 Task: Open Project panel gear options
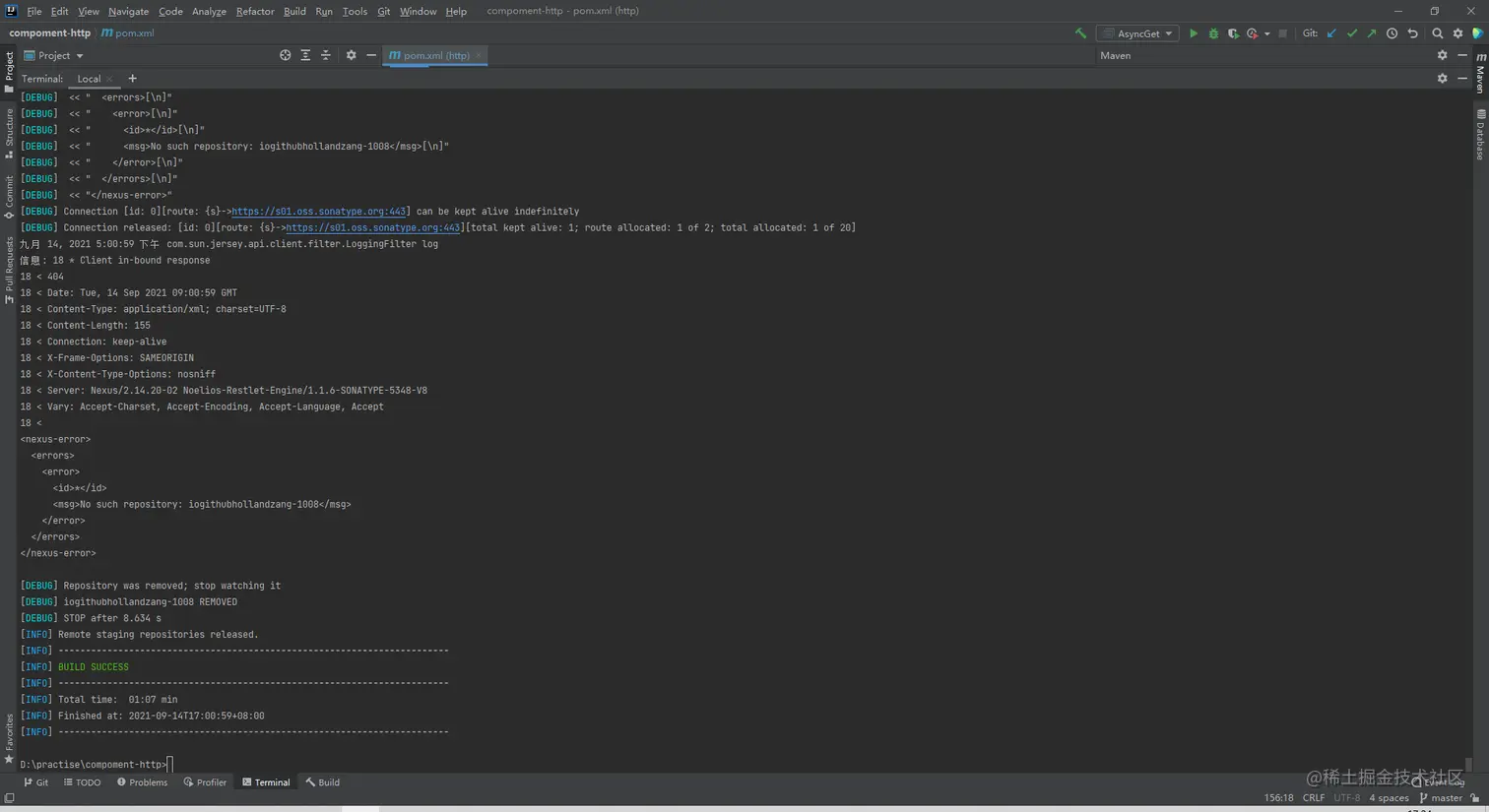tap(351, 55)
